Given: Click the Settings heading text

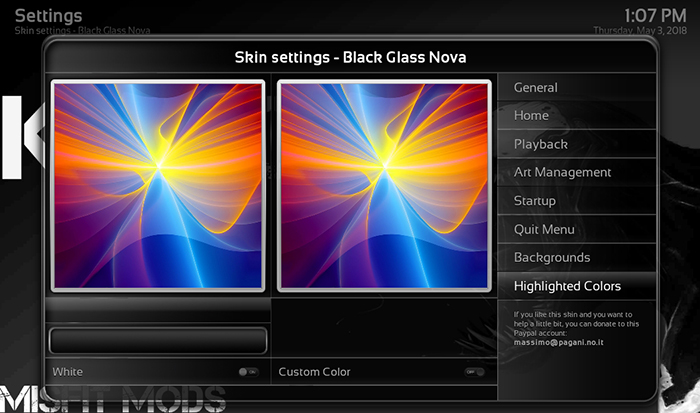Looking at the screenshot, I should [x=48, y=16].
